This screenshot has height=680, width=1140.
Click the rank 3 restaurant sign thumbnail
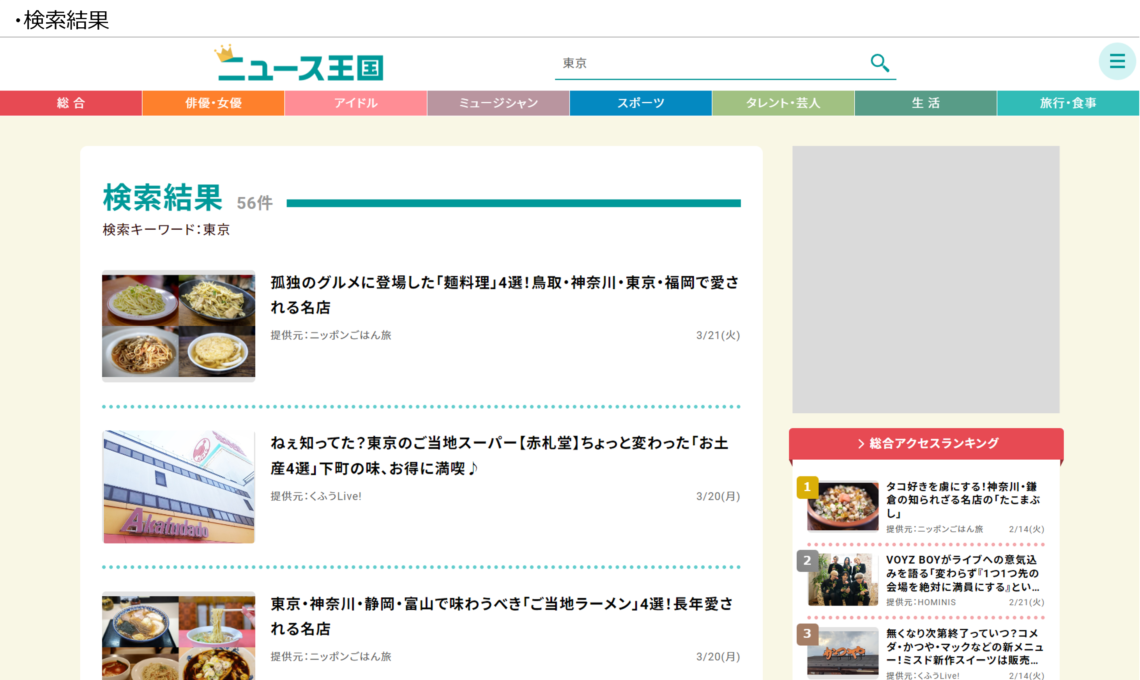[843, 652]
